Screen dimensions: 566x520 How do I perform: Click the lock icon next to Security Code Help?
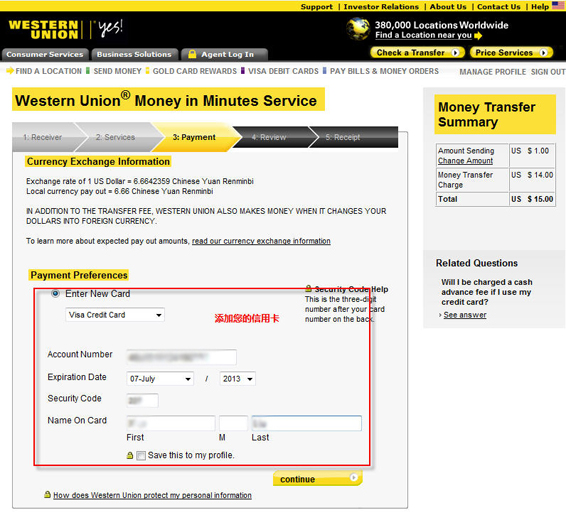(308, 288)
